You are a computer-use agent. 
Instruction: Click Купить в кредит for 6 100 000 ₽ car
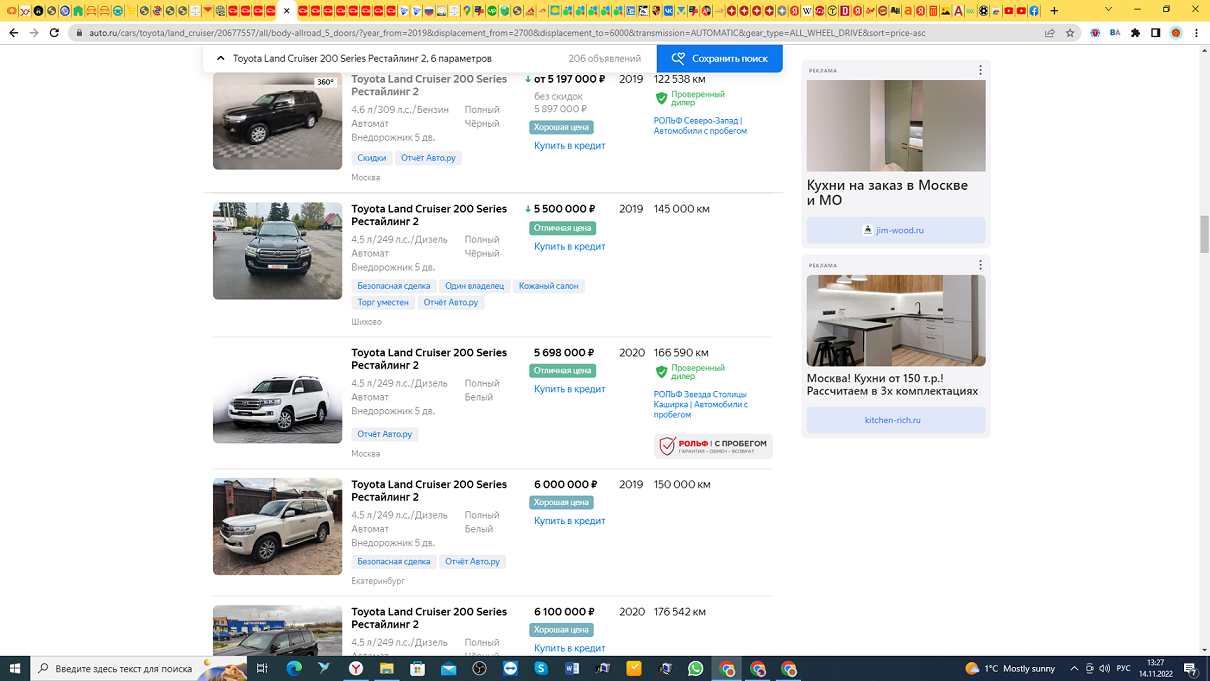pyautogui.click(x=569, y=648)
